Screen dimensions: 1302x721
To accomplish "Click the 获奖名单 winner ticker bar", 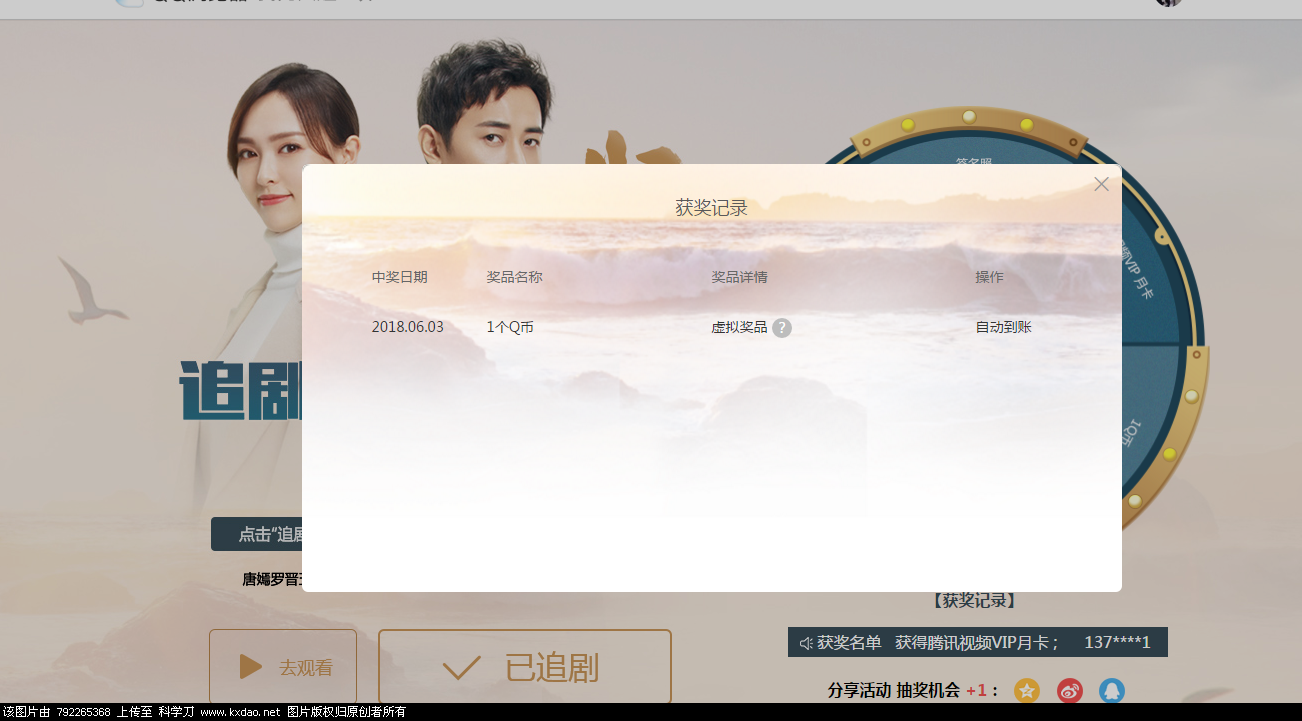I will (978, 642).
